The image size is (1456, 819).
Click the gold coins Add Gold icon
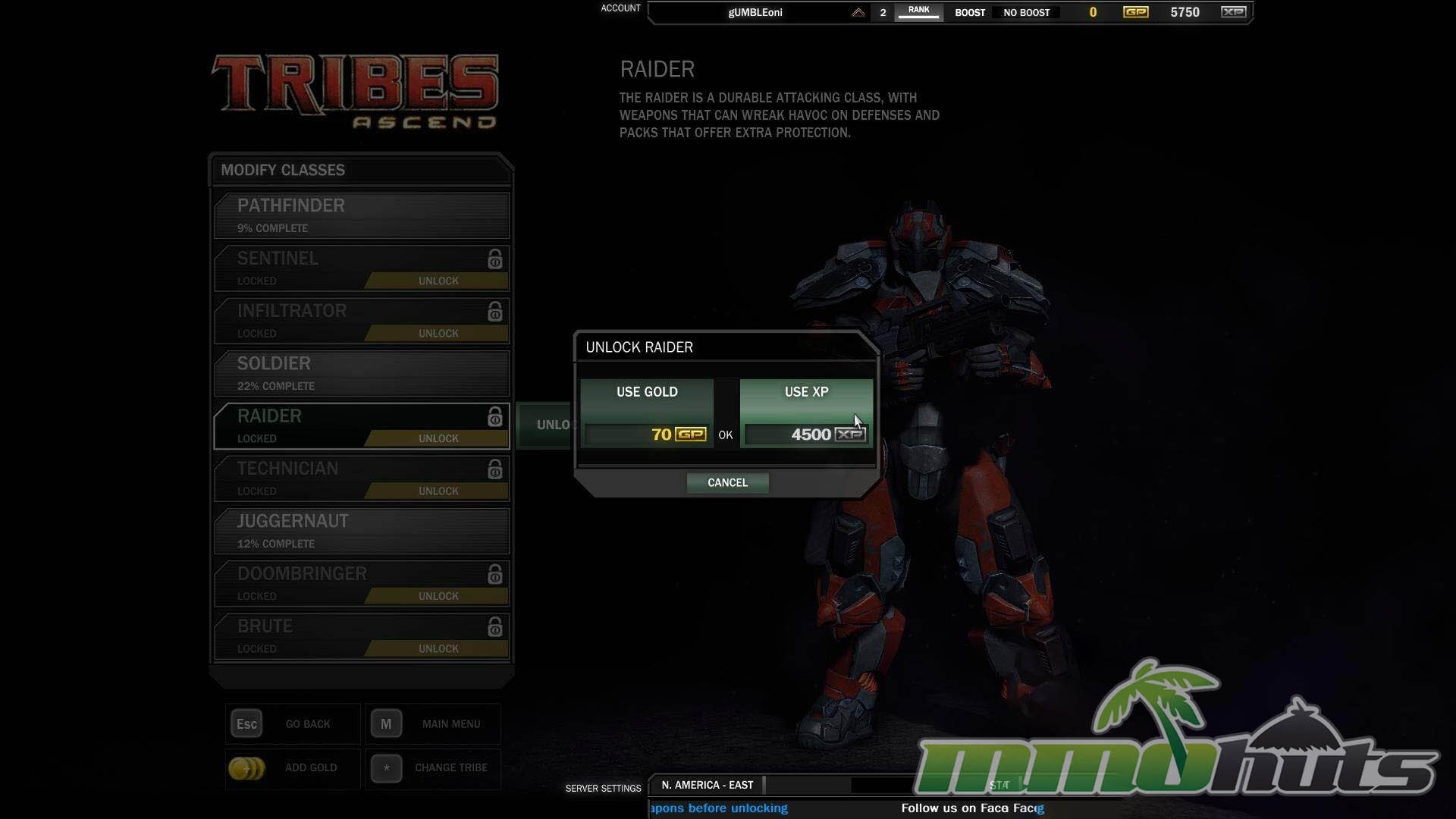point(246,768)
